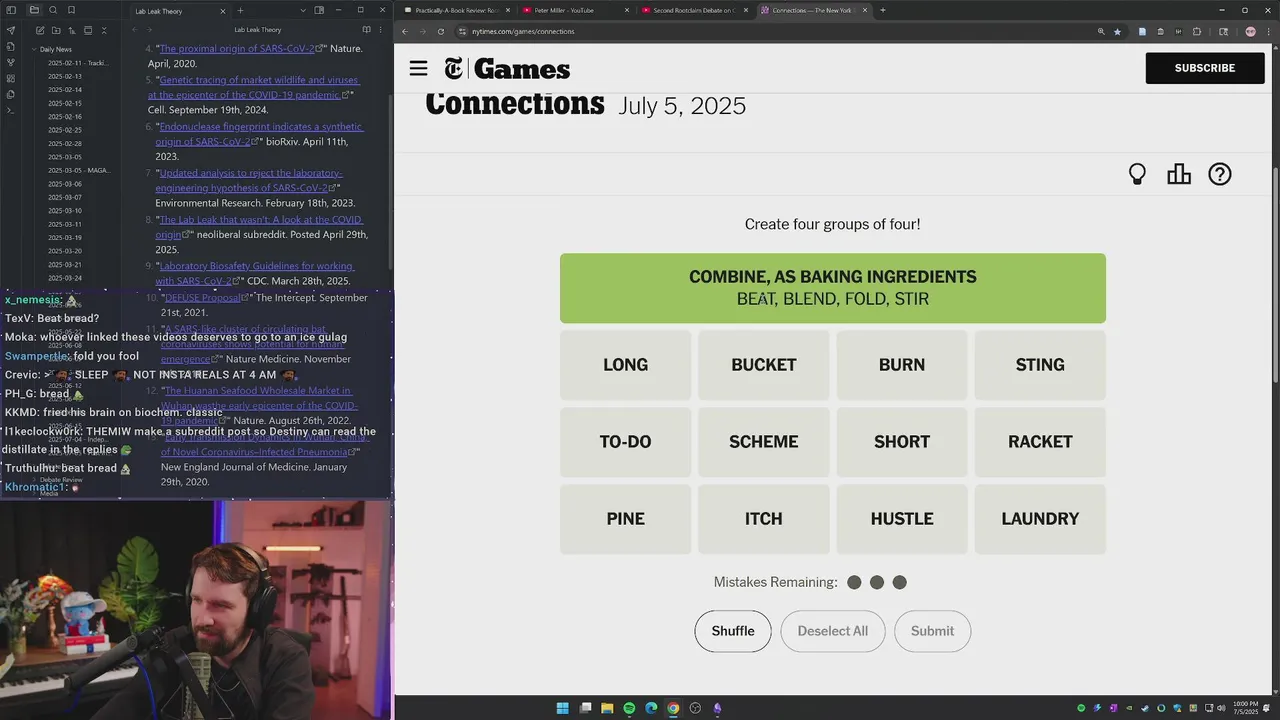
Task: Open 'Endonuclease fingerprint' bioRxiv link
Action: (259, 134)
